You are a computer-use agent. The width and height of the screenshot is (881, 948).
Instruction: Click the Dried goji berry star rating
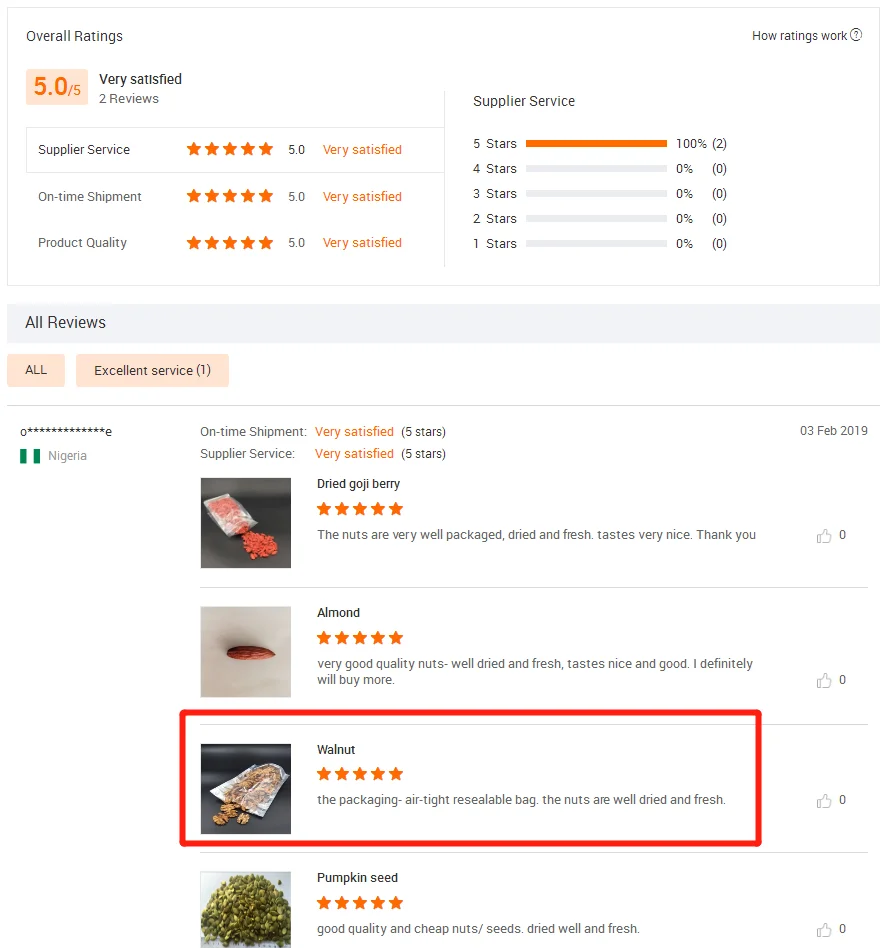click(360, 509)
